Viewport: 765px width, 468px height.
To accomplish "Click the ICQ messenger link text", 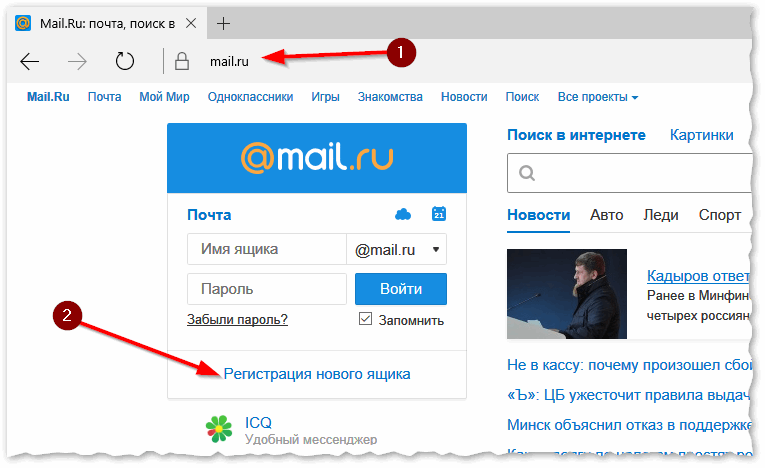I will [258, 423].
